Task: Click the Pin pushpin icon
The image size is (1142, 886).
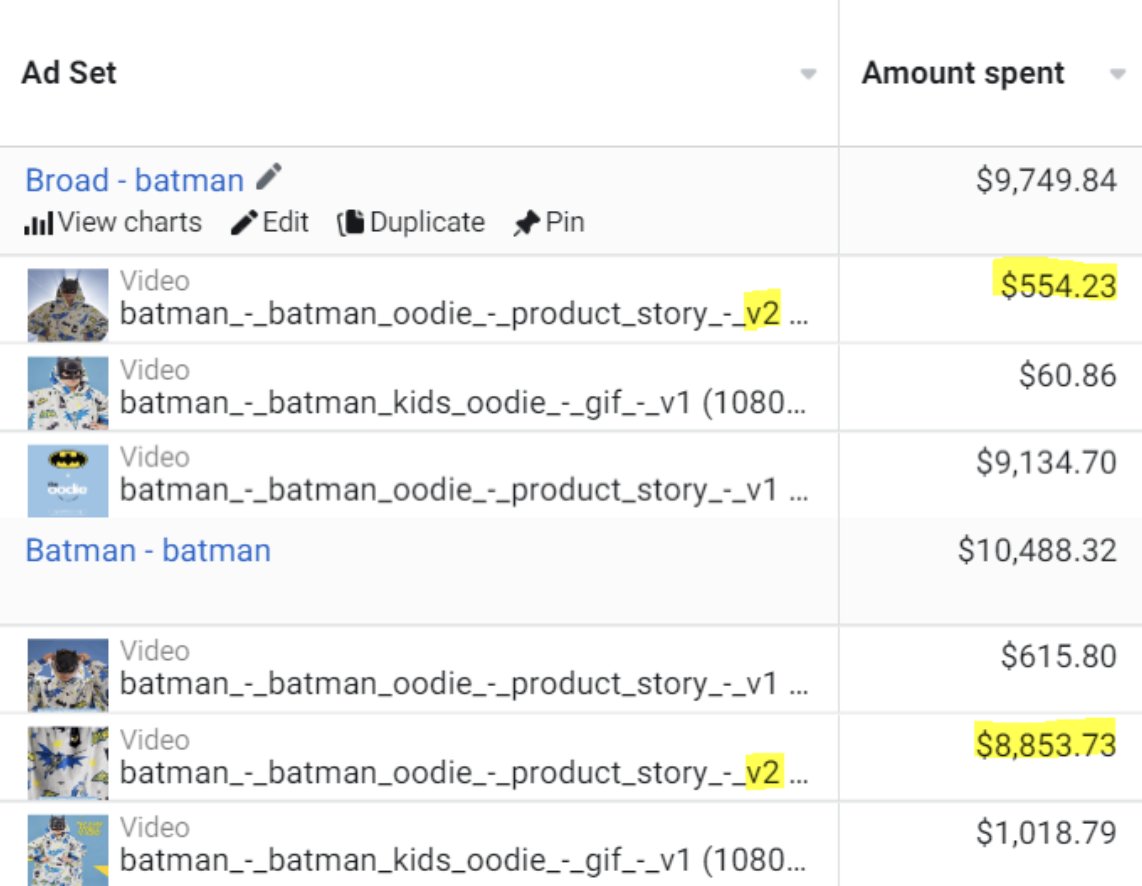Action: pos(526,224)
